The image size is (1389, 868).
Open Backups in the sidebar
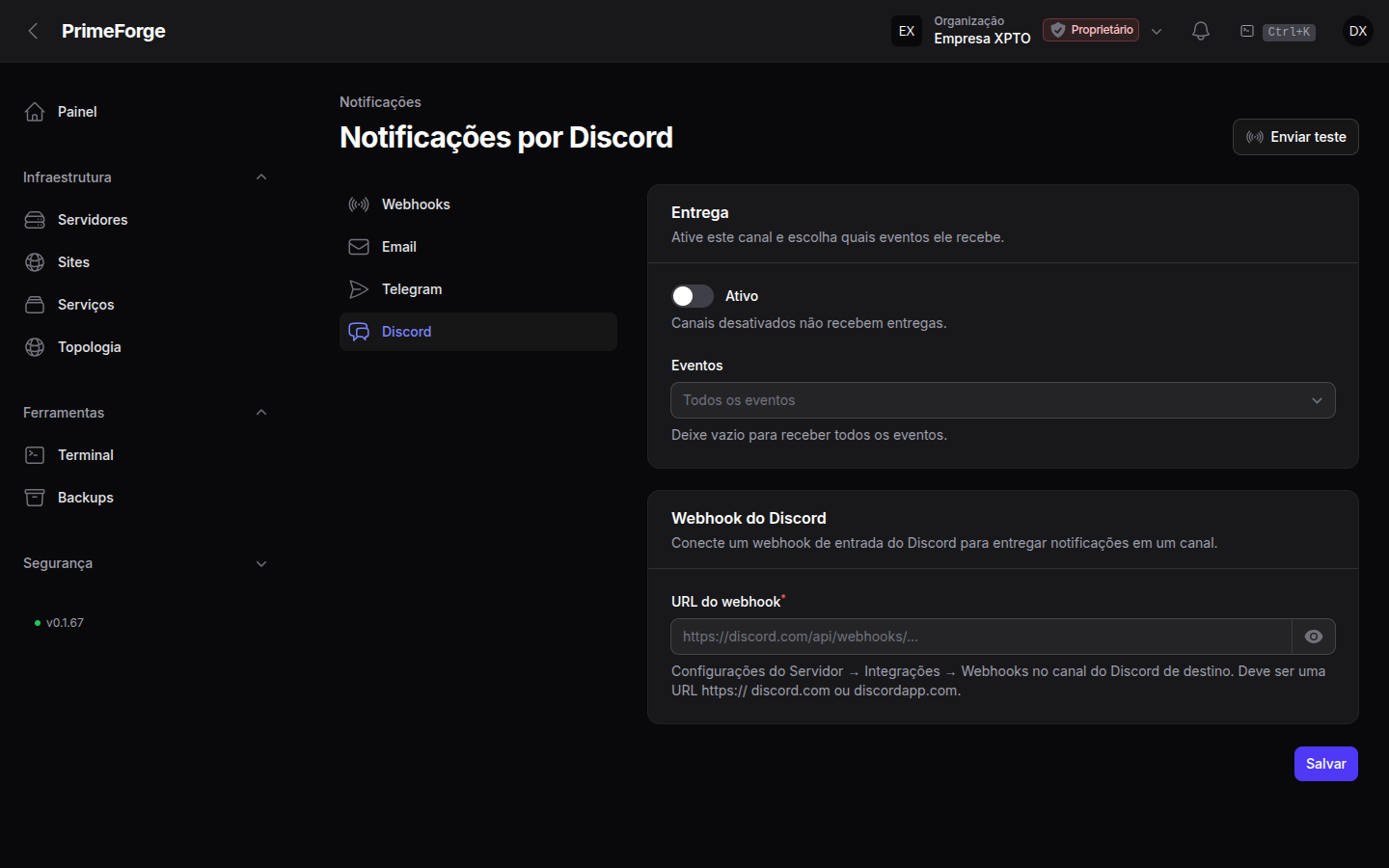tap(145, 498)
